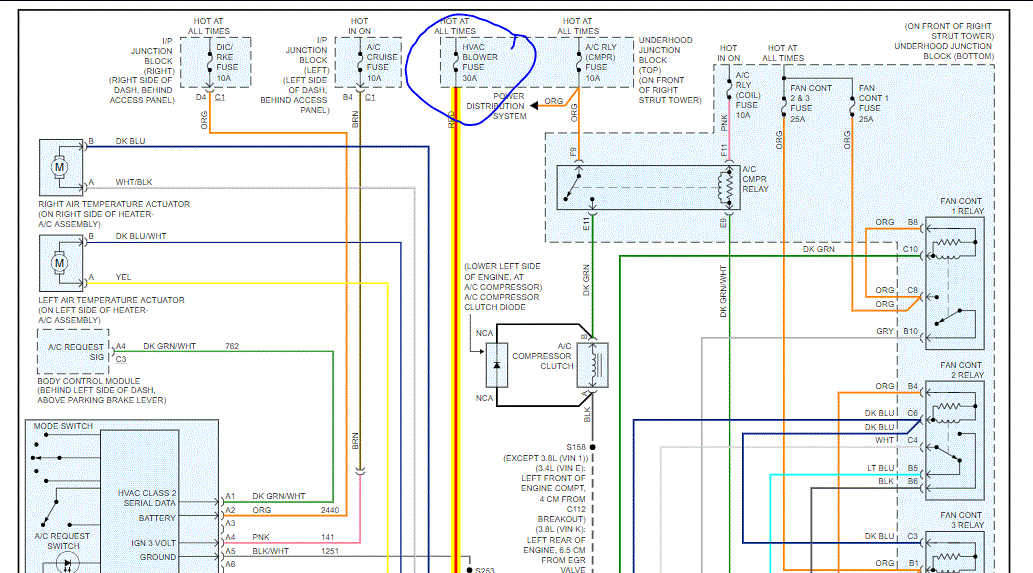The width and height of the screenshot is (1033, 573).
Task: Select the 'S158' splice label
Action: coord(576,447)
